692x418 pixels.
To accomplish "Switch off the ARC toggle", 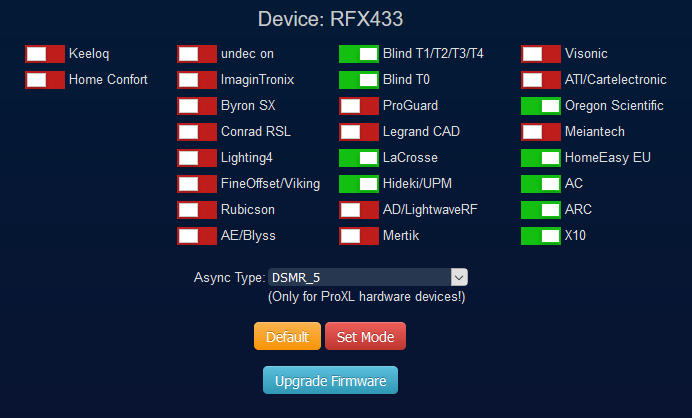I will pyautogui.click(x=541, y=210).
